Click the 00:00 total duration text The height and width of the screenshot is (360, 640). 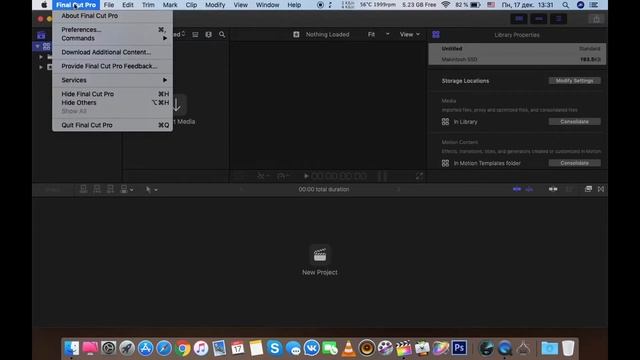click(324, 189)
